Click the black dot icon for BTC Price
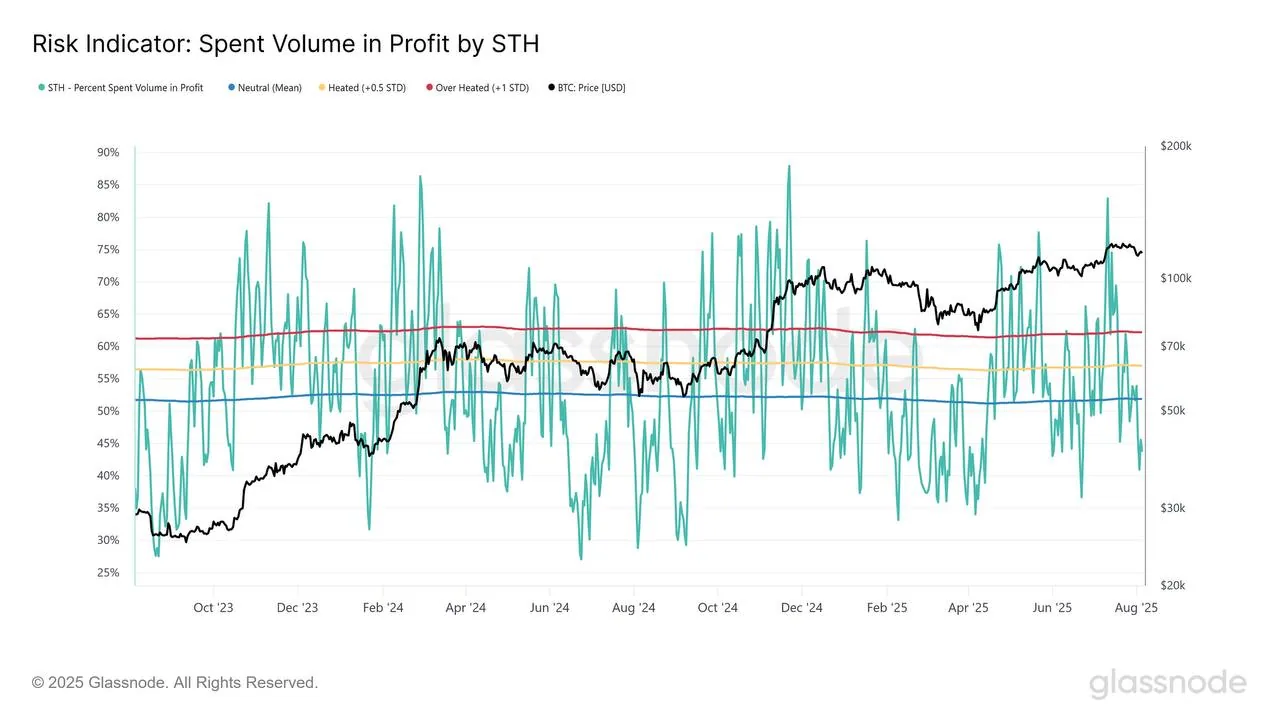The width and height of the screenshot is (1280, 720). coord(550,87)
